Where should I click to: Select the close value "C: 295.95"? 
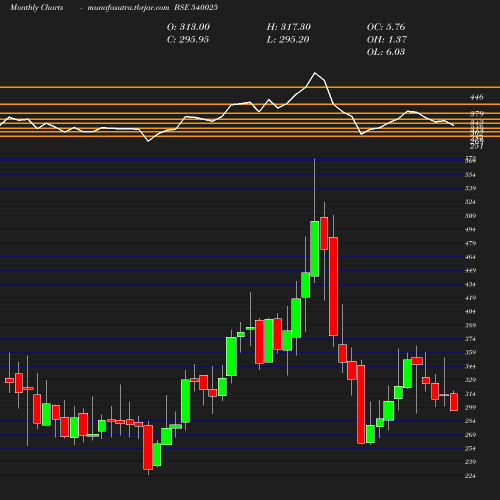(188, 40)
